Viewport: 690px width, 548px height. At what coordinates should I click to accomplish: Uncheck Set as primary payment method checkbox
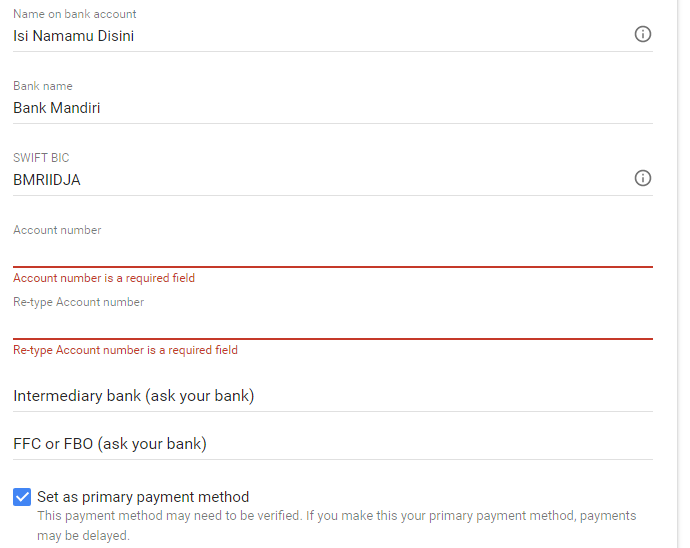(x=22, y=497)
